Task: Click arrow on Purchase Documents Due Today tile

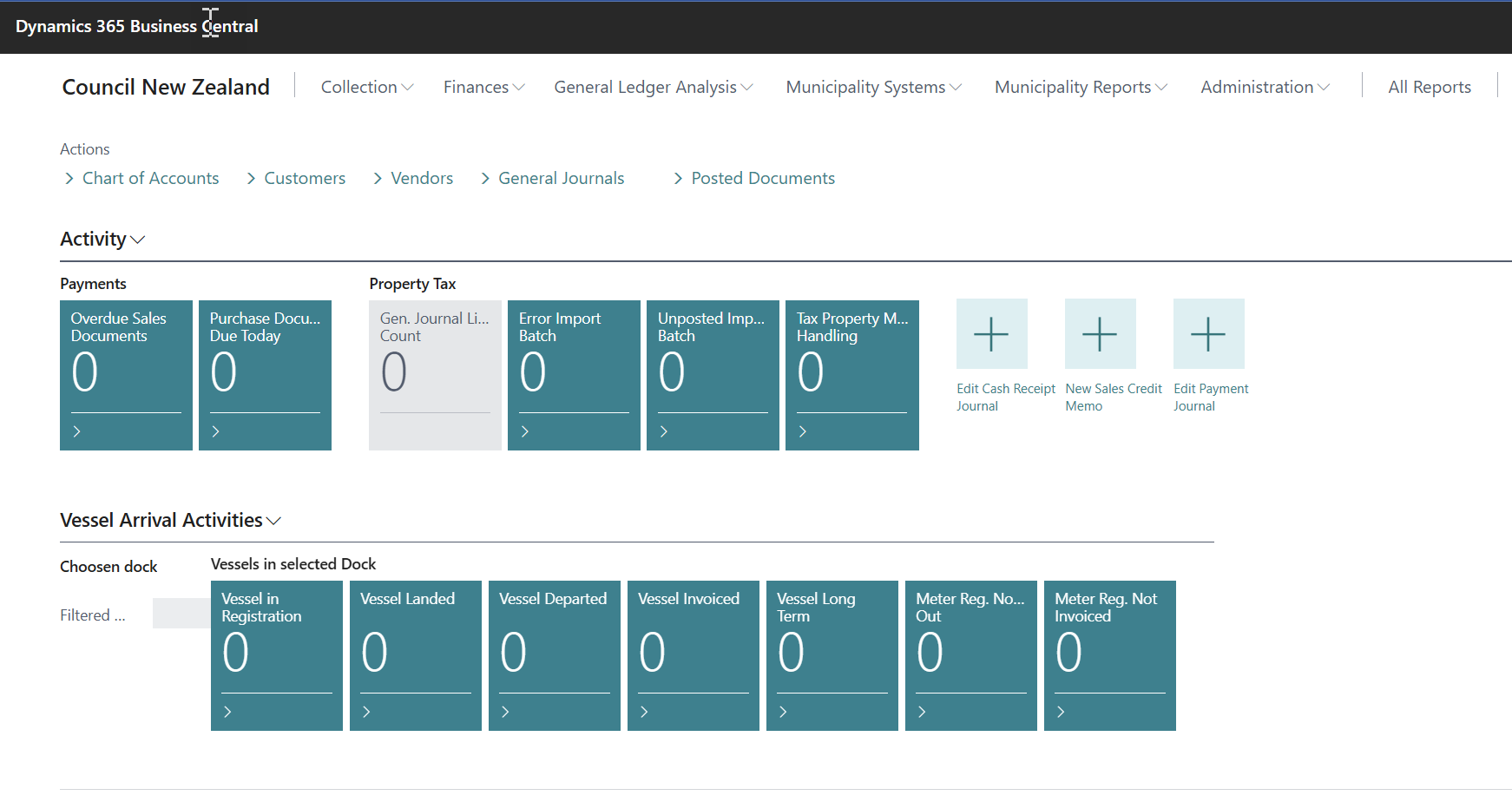Action: (x=216, y=431)
